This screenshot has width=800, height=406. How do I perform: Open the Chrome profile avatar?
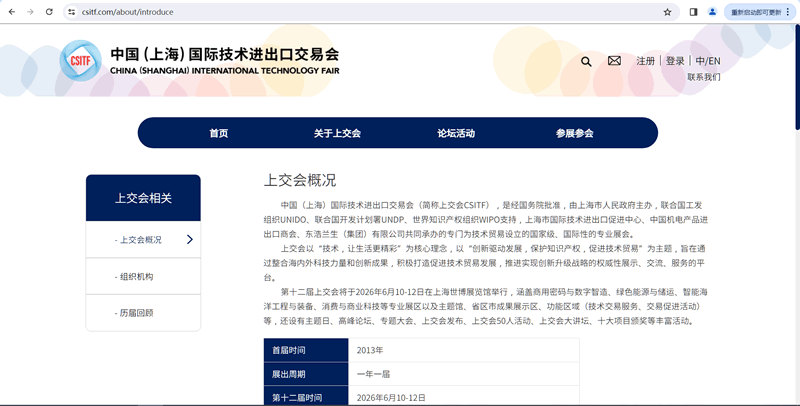tap(712, 12)
